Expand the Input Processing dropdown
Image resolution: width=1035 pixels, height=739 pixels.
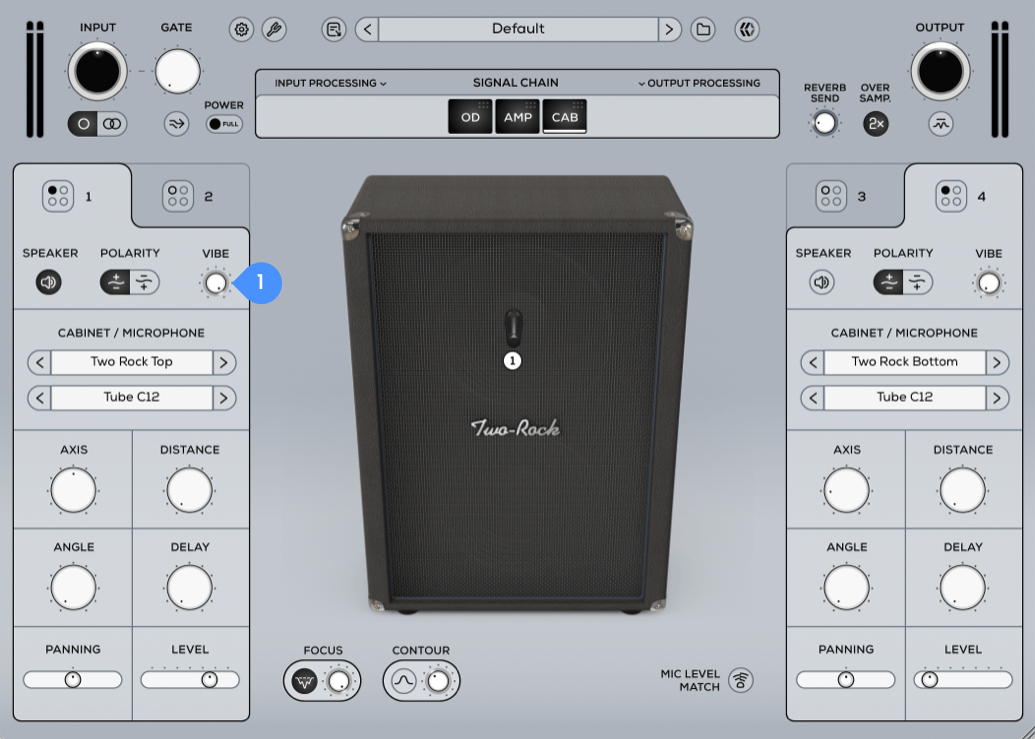click(331, 83)
